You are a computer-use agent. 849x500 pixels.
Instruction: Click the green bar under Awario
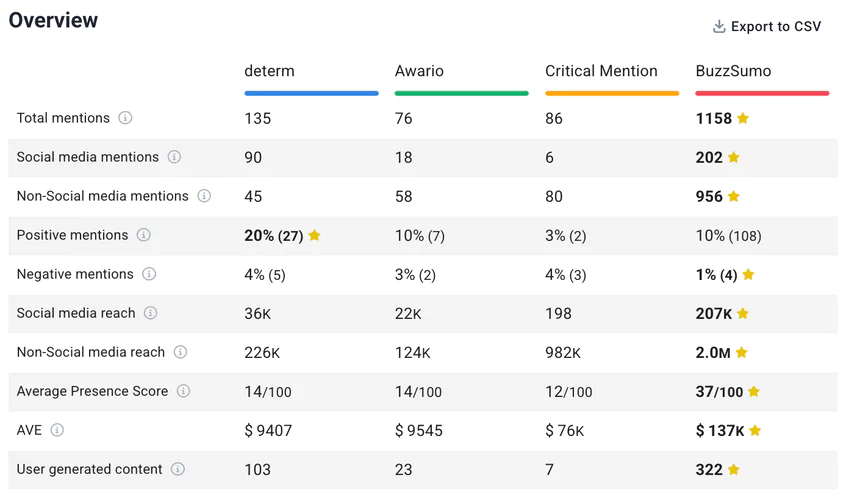click(x=461, y=93)
